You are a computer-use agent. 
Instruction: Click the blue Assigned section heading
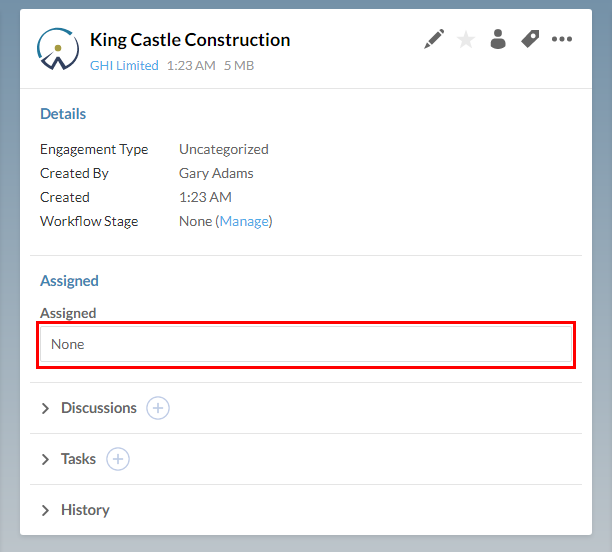(x=69, y=281)
